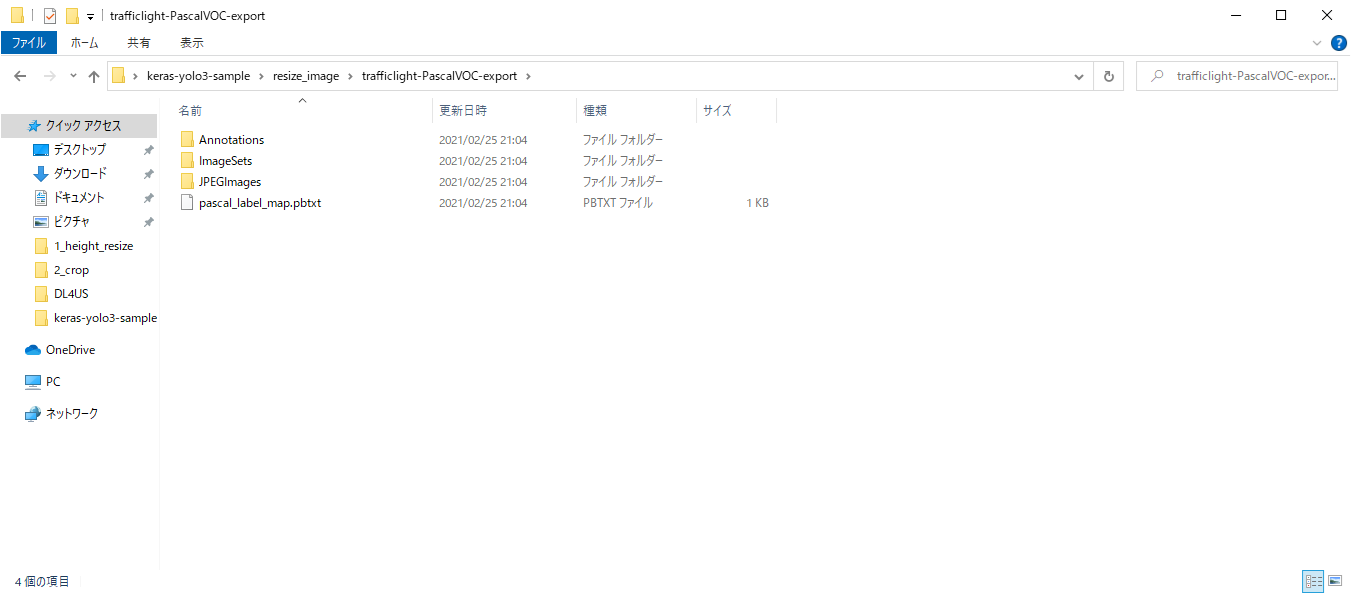Expand the address bar history dropdown
Viewport: 1351px width, 594px height.
[x=1079, y=77]
